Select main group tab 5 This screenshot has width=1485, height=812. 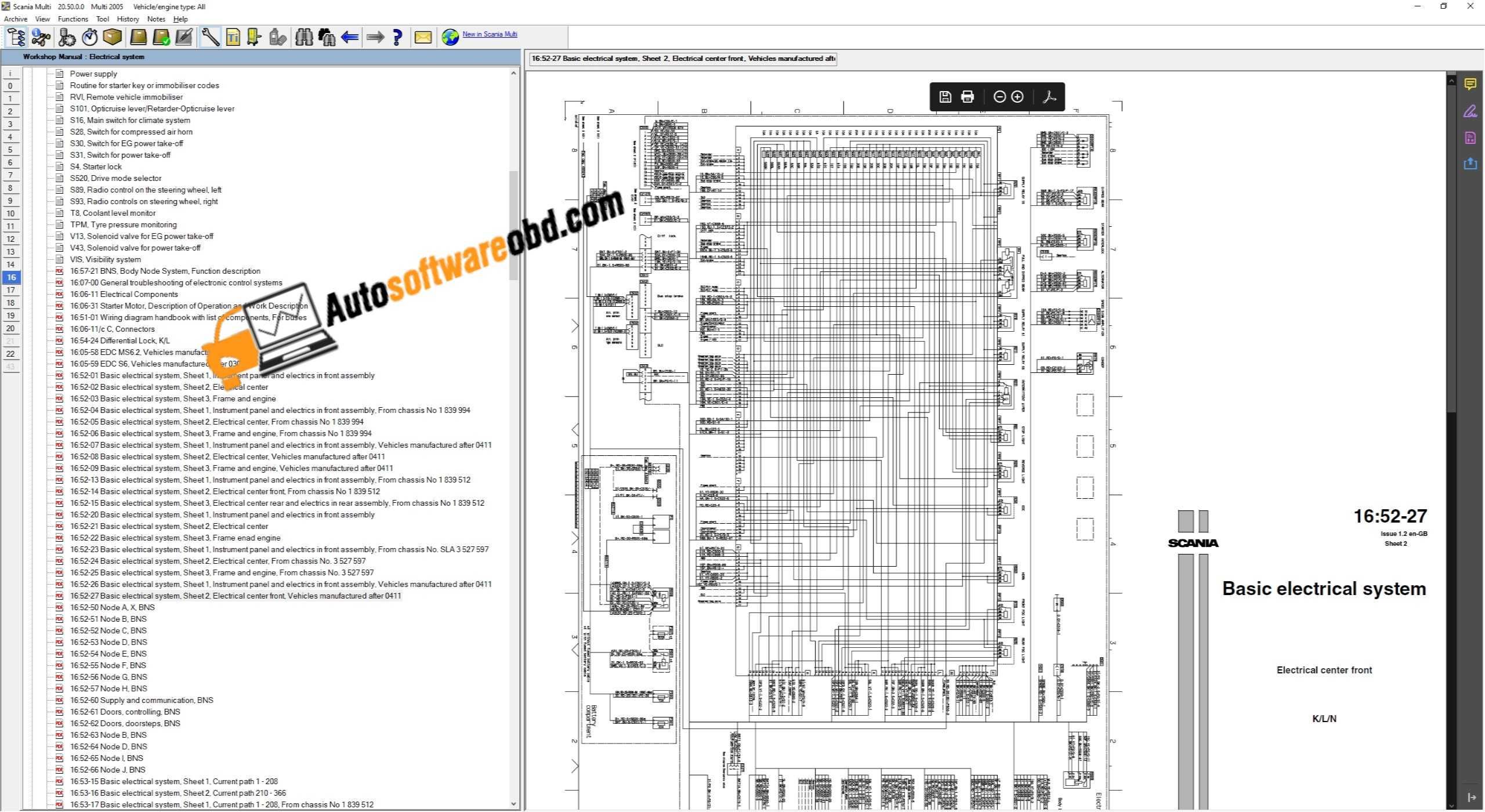coord(10,150)
